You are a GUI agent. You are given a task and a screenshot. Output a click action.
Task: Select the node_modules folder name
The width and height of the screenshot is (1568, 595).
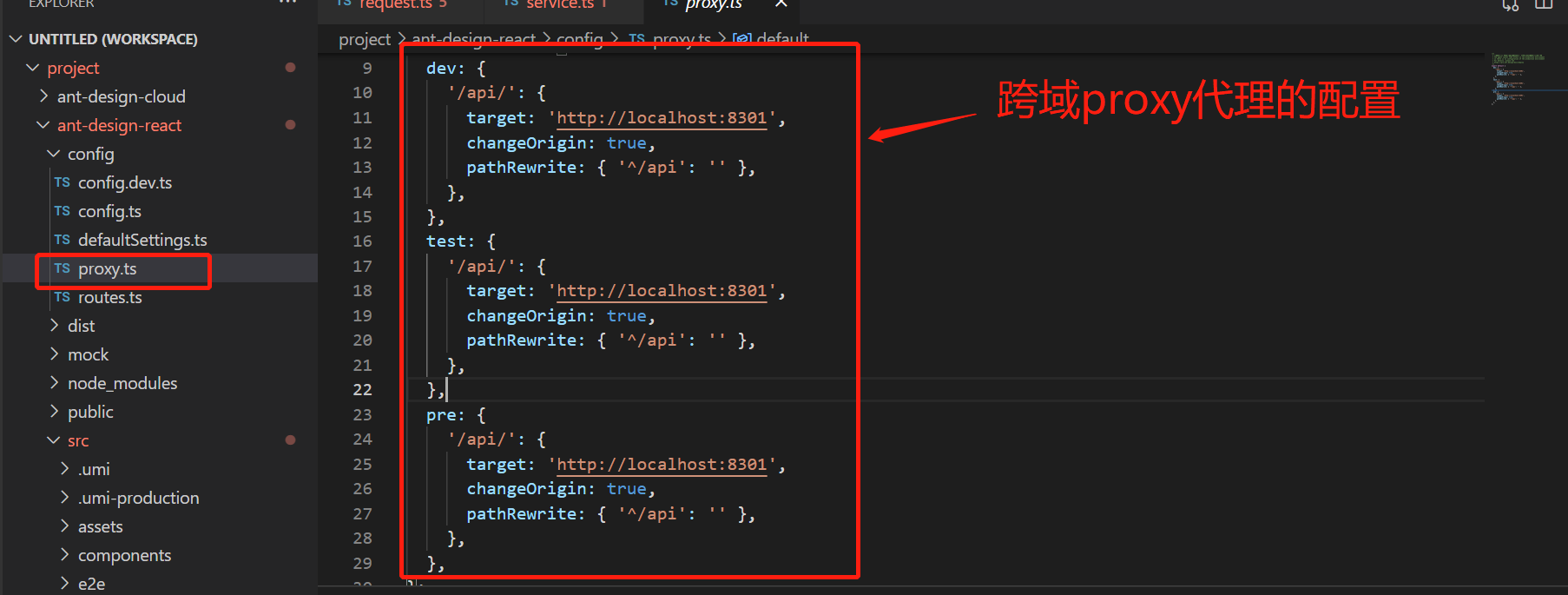pos(122,383)
